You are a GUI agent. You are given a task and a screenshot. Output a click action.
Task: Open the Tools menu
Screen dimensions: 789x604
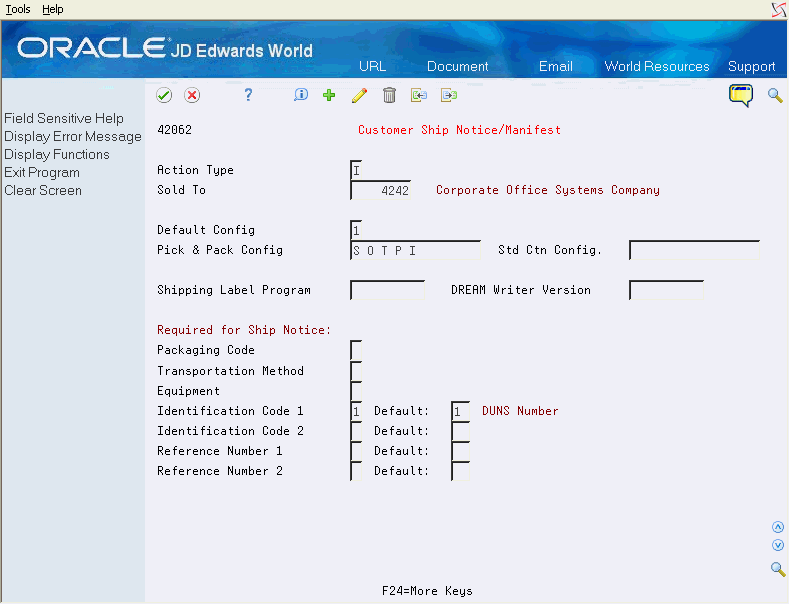click(x=18, y=9)
